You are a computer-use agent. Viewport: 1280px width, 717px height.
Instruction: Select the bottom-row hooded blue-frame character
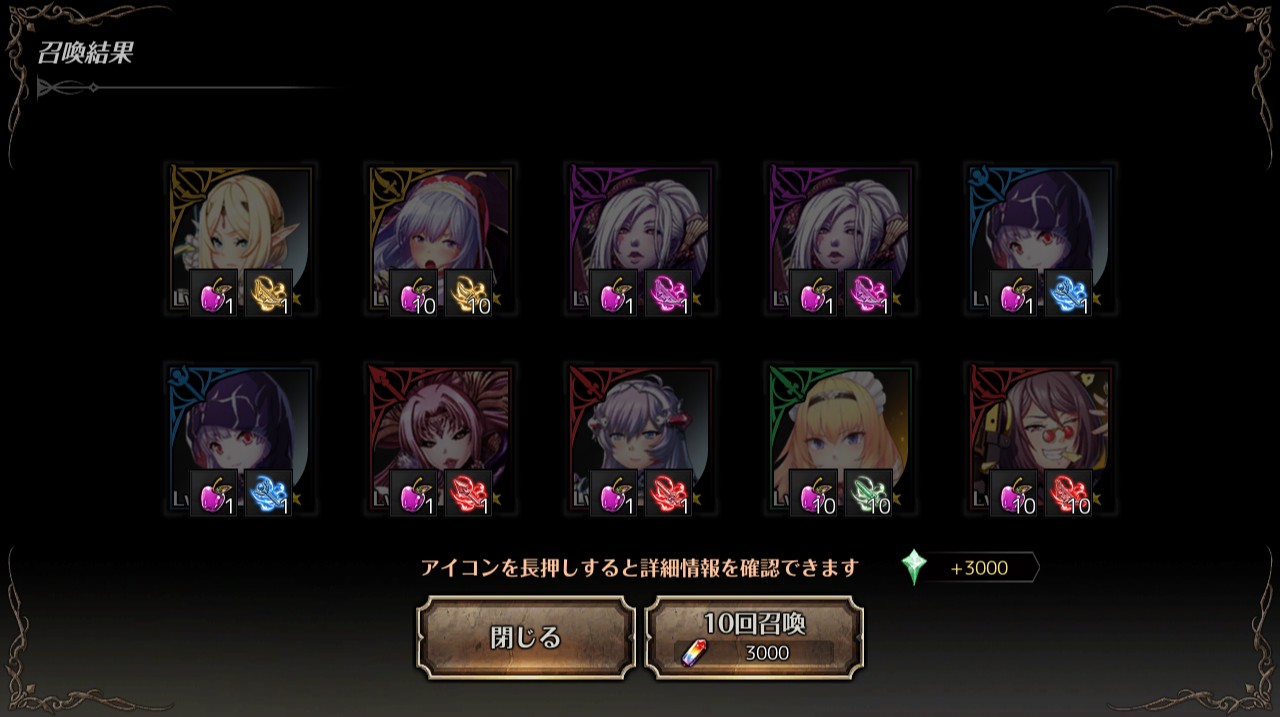pyautogui.click(x=241, y=439)
